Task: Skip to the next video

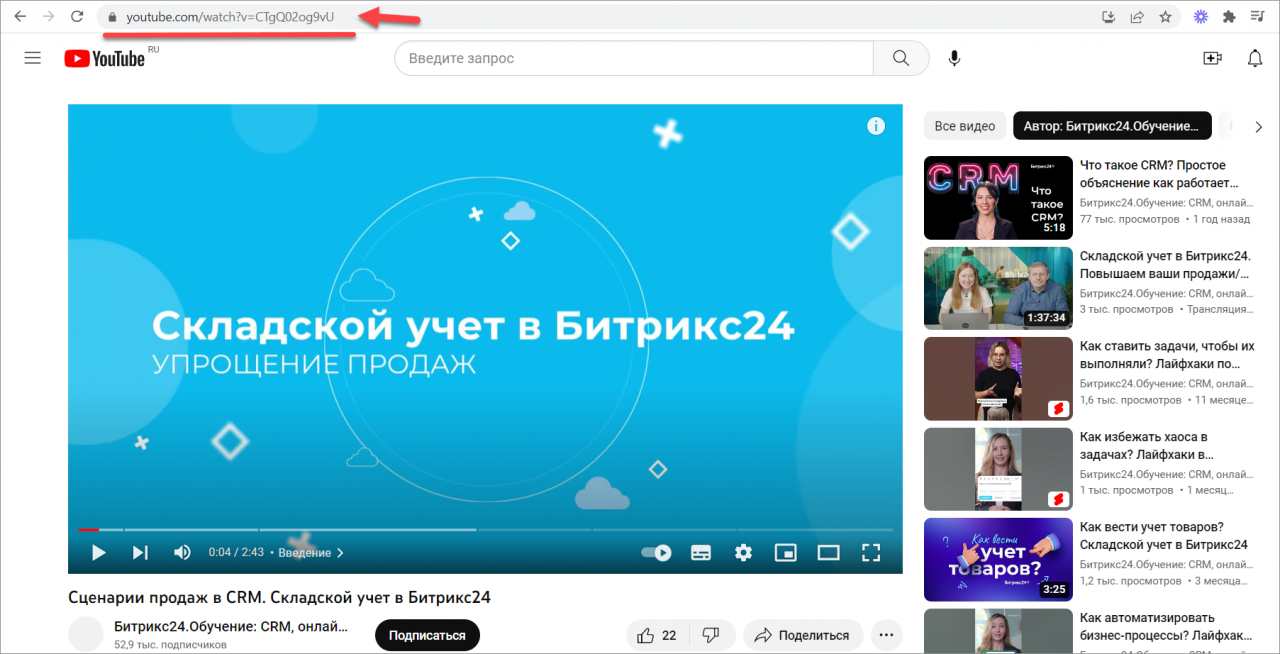Action: pos(140,552)
